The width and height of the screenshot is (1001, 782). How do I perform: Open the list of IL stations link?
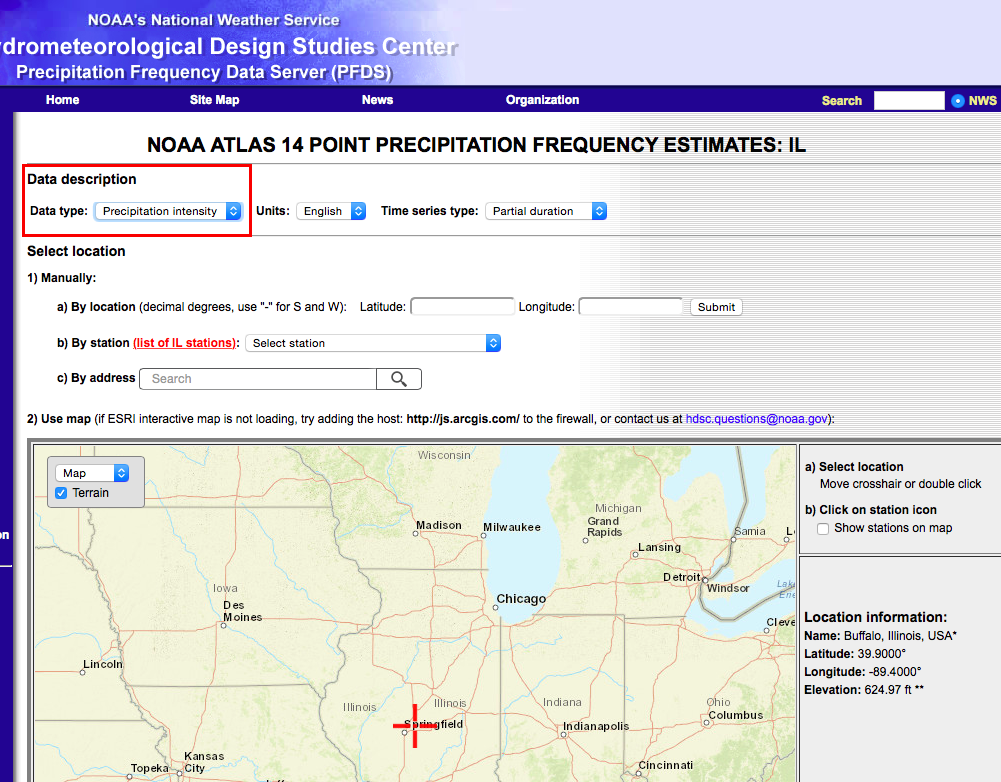[186, 343]
